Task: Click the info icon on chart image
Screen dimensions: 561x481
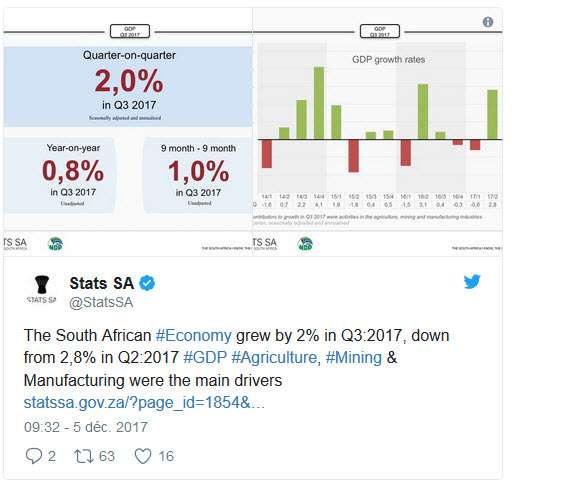Action: pyautogui.click(x=488, y=22)
